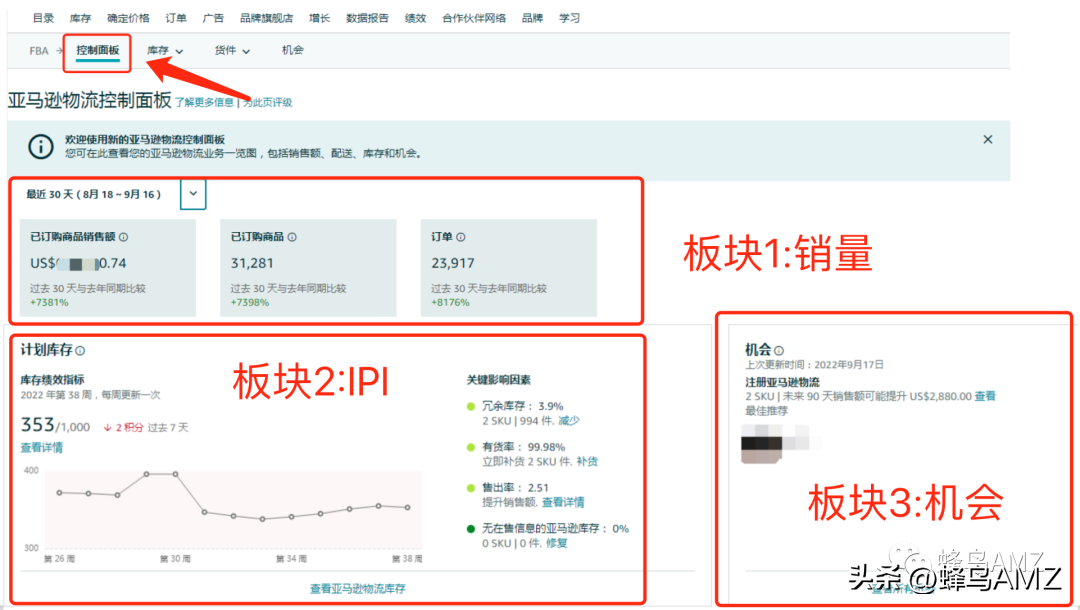Click the 冗余库存 3.9% text

pos(523,406)
